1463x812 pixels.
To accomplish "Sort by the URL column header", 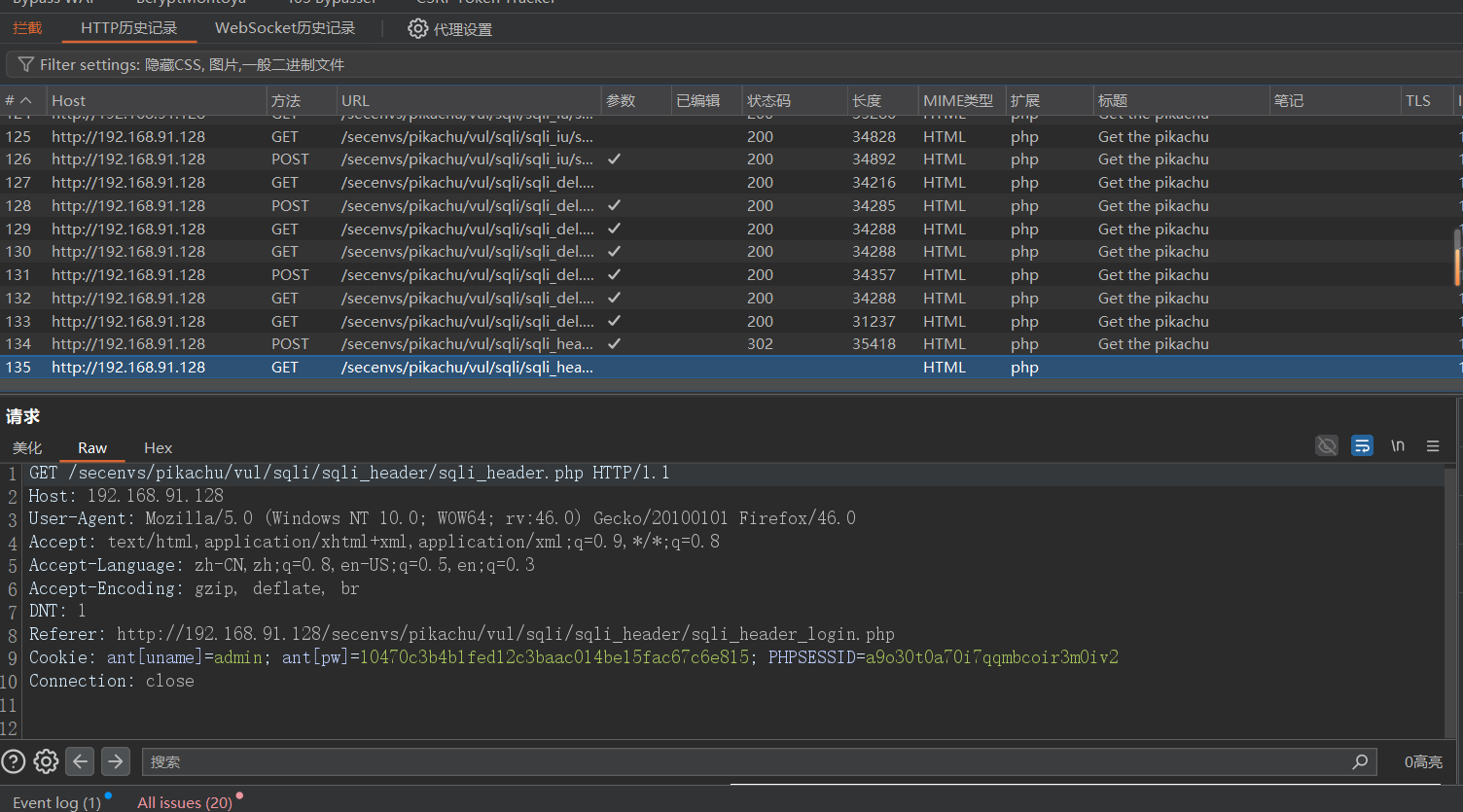I will (468, 100).
